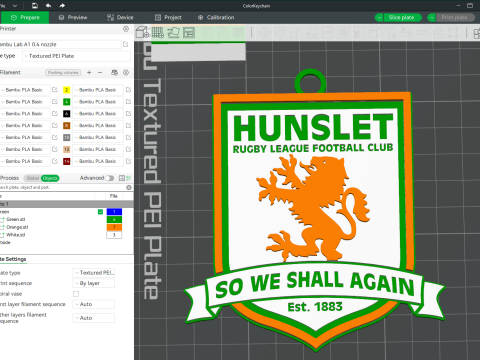Image resolution: width=480 pixels, height=360 pixels.
Task: Remove a filament with the minus icon
Action: click(x=100, y=72)
